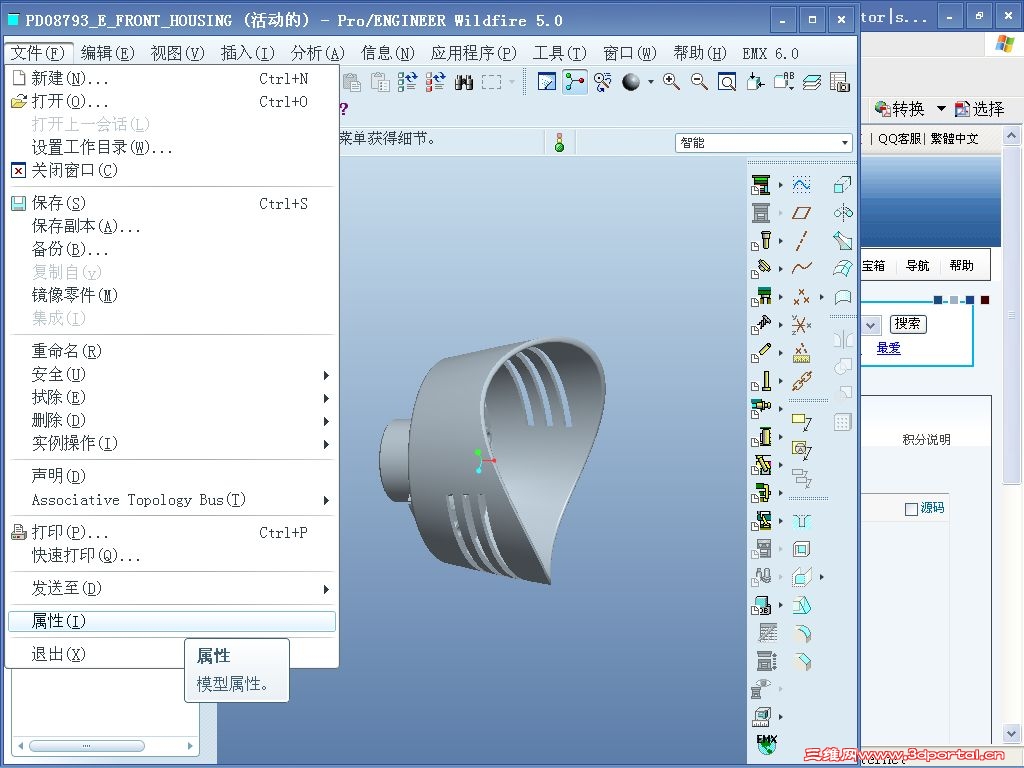
Task: Click the datum curve tool icon
Action: [x=801, y=268]
